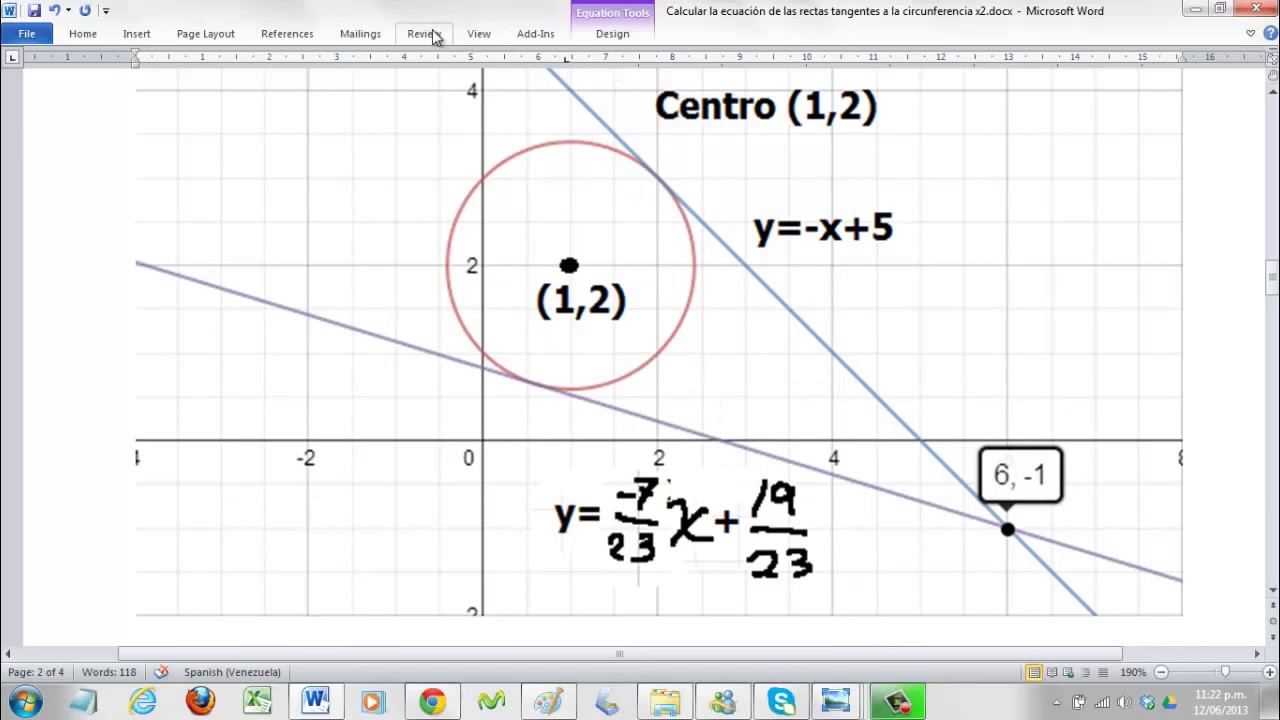Show hidden system tray icons arrow
1280x720 pixels.
pos(1059,702)
